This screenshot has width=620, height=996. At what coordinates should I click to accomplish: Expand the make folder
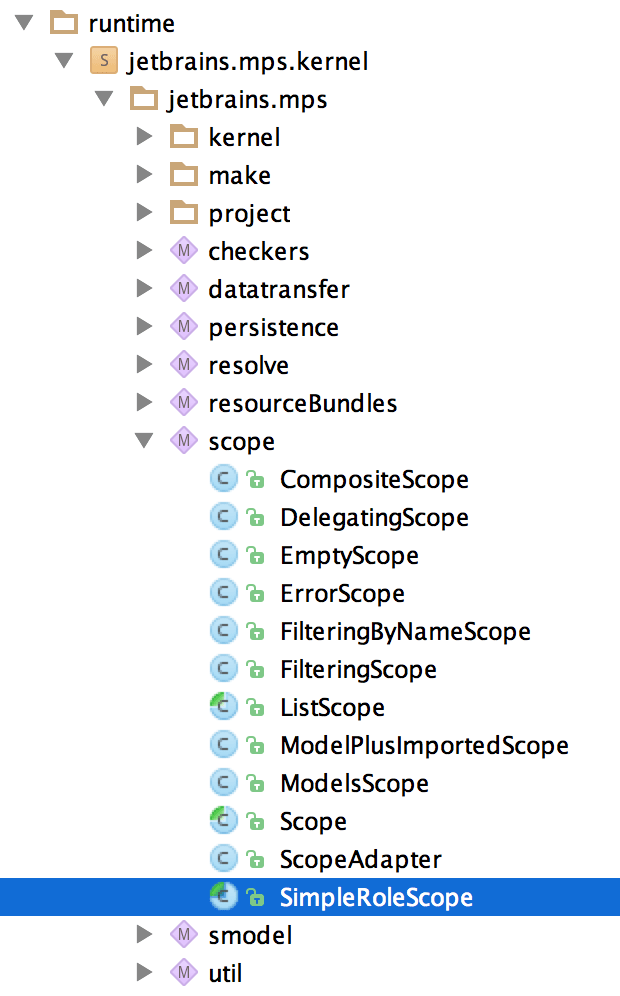click(x=144, y=175)
